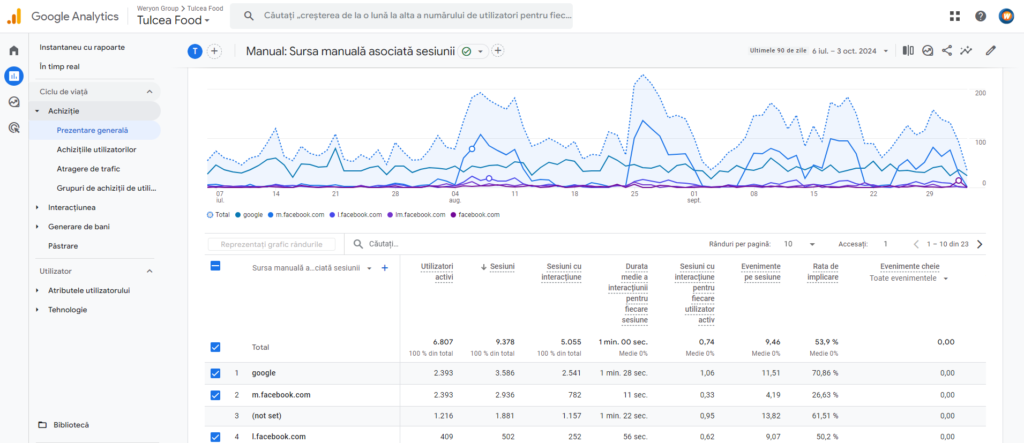Open the rows per page dropdown

pyautogui.click(x=800, y=244)
